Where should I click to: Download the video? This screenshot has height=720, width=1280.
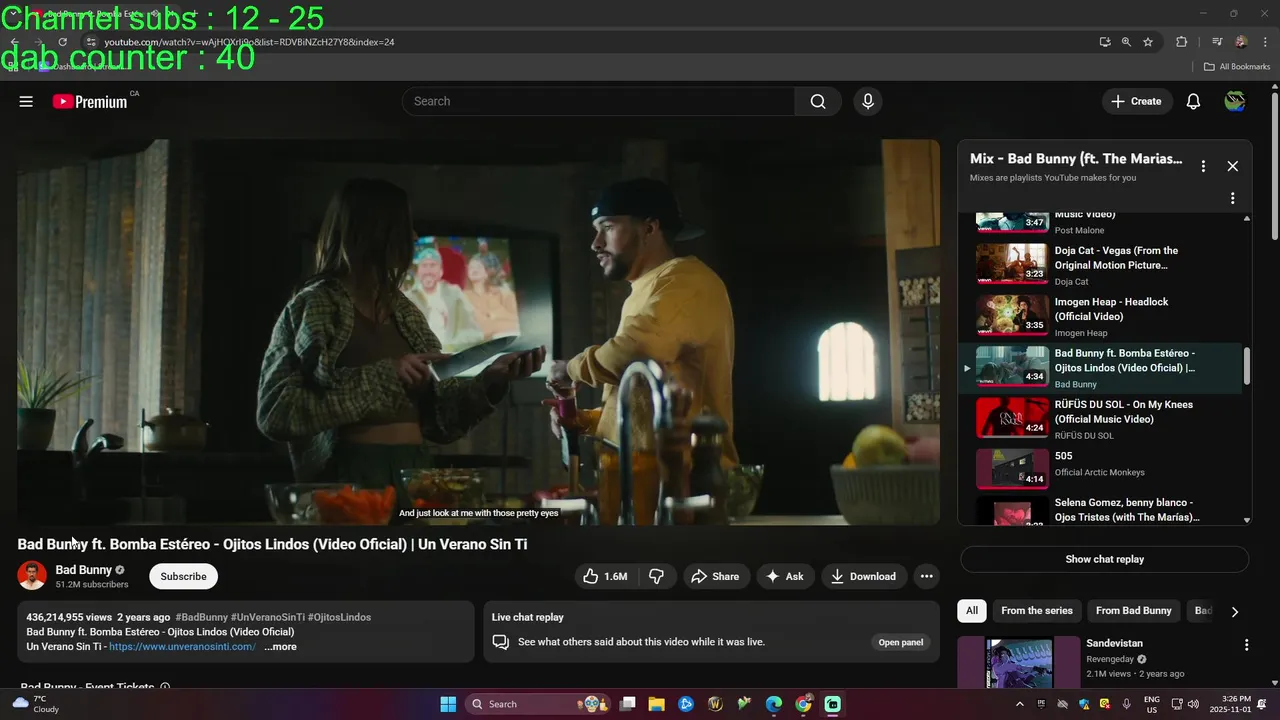pyautogui.click(x=863, y=576)
